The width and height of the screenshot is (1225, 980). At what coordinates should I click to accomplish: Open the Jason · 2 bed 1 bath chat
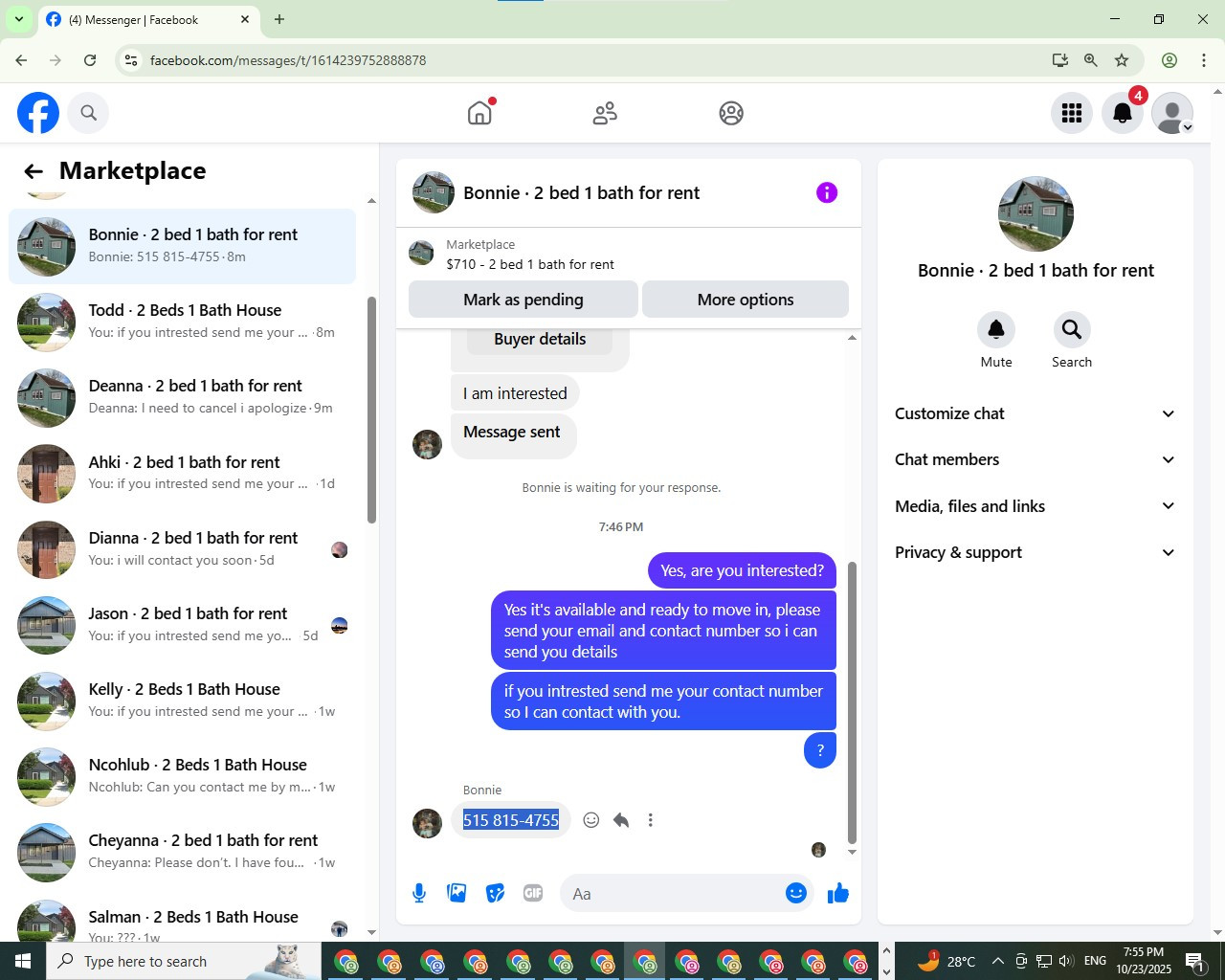click(x=182, y=625)
